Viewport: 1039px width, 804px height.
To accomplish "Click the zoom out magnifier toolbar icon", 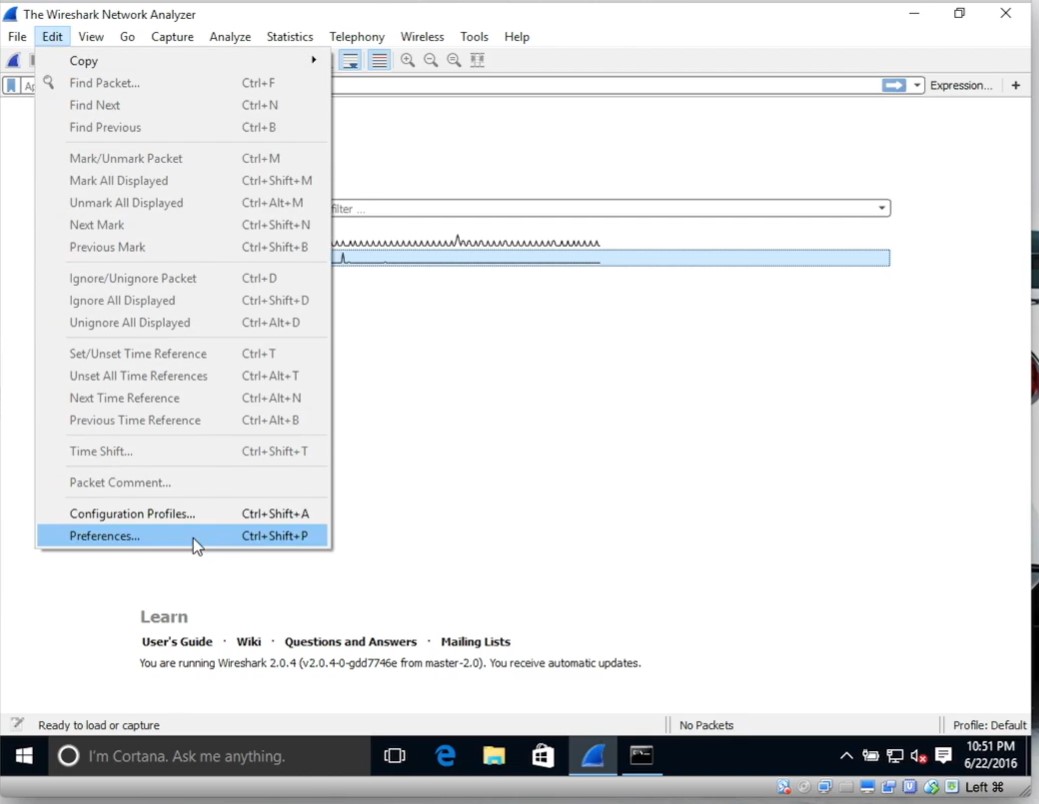I will coord(431,60).
